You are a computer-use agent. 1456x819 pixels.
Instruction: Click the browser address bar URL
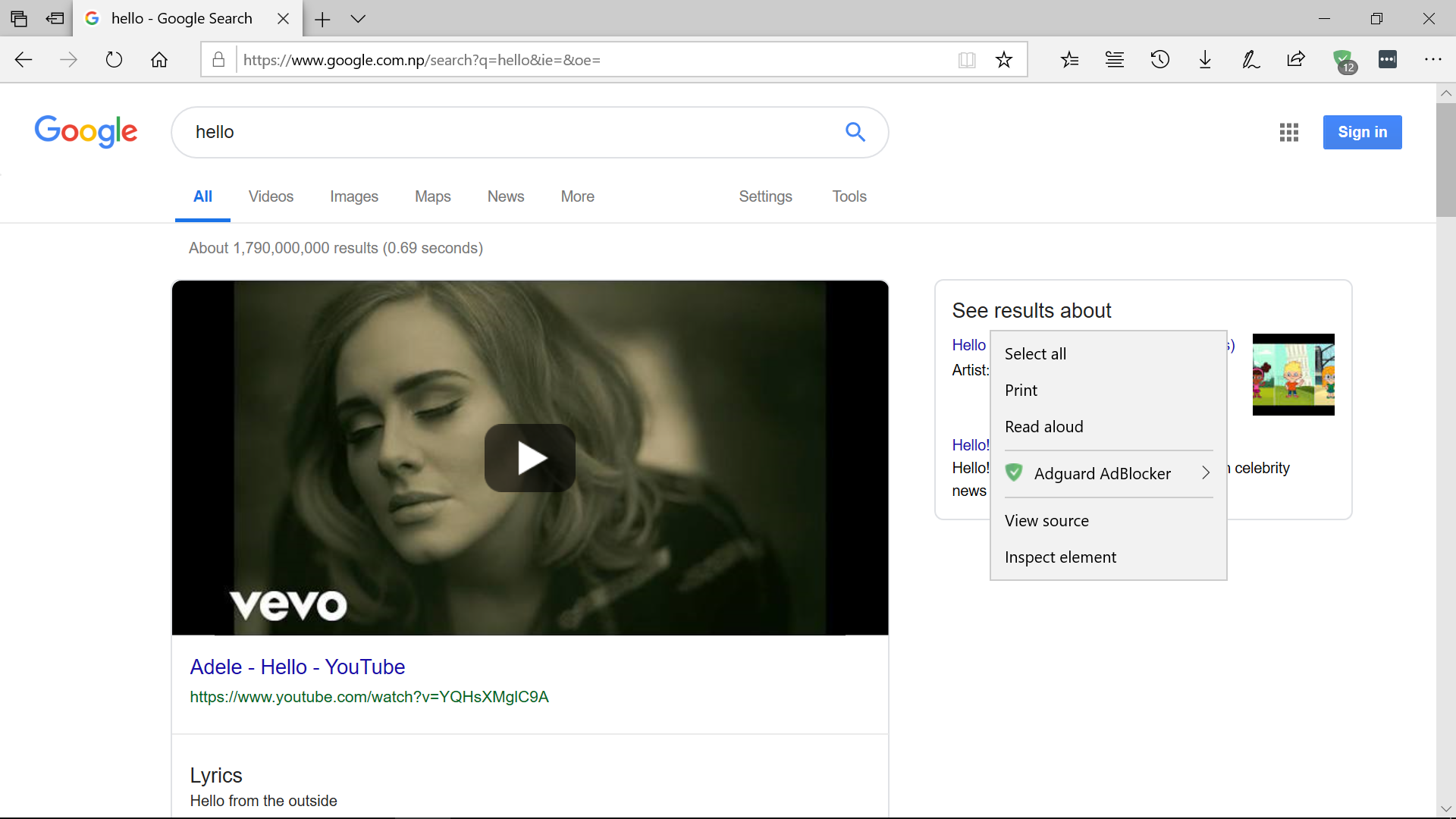click(x=422, y=60)
